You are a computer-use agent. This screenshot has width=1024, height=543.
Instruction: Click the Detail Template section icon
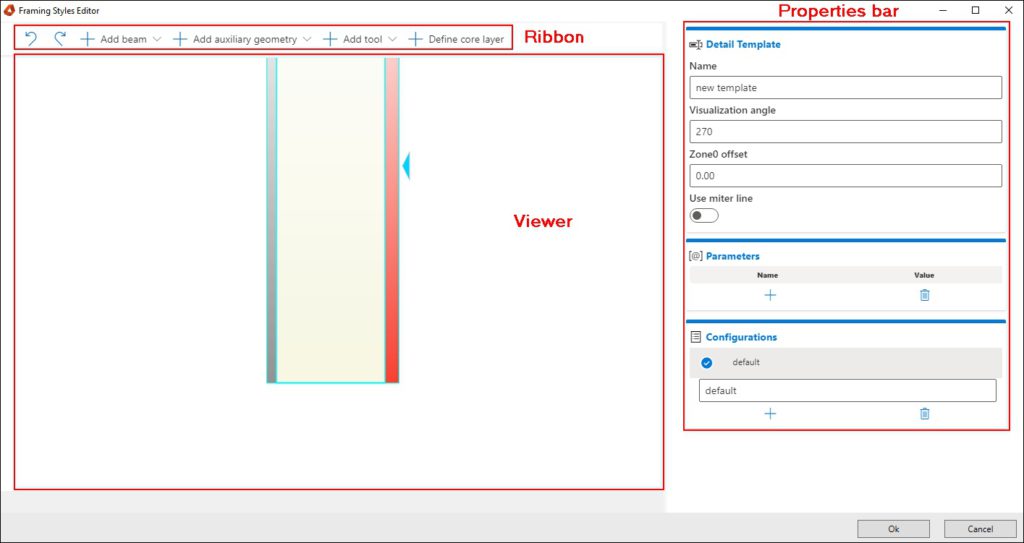pyautogui.click(x=696, y=44)
